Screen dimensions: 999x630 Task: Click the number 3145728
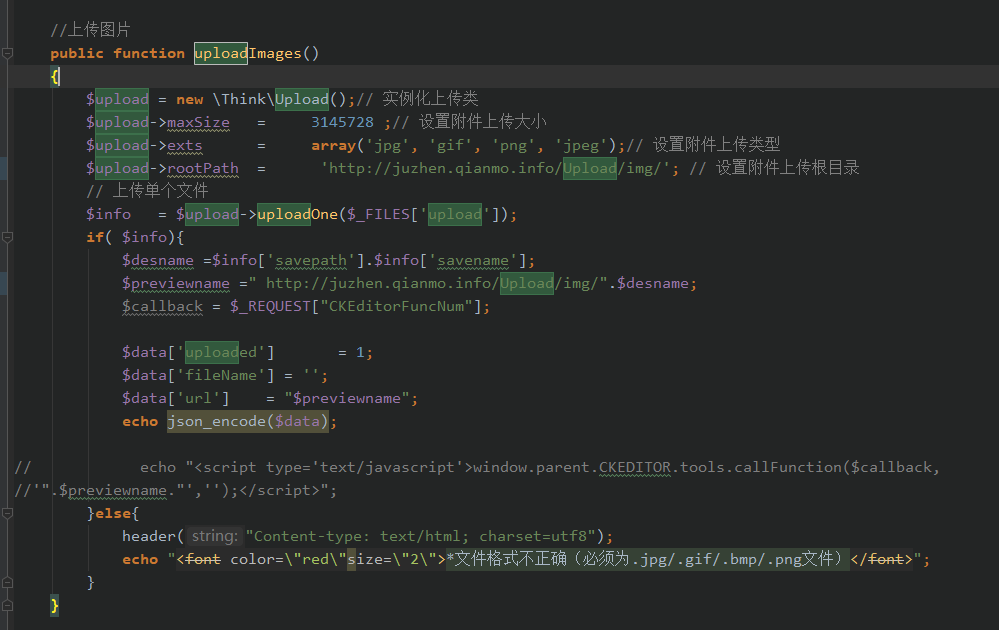click(x=342, y=122)
